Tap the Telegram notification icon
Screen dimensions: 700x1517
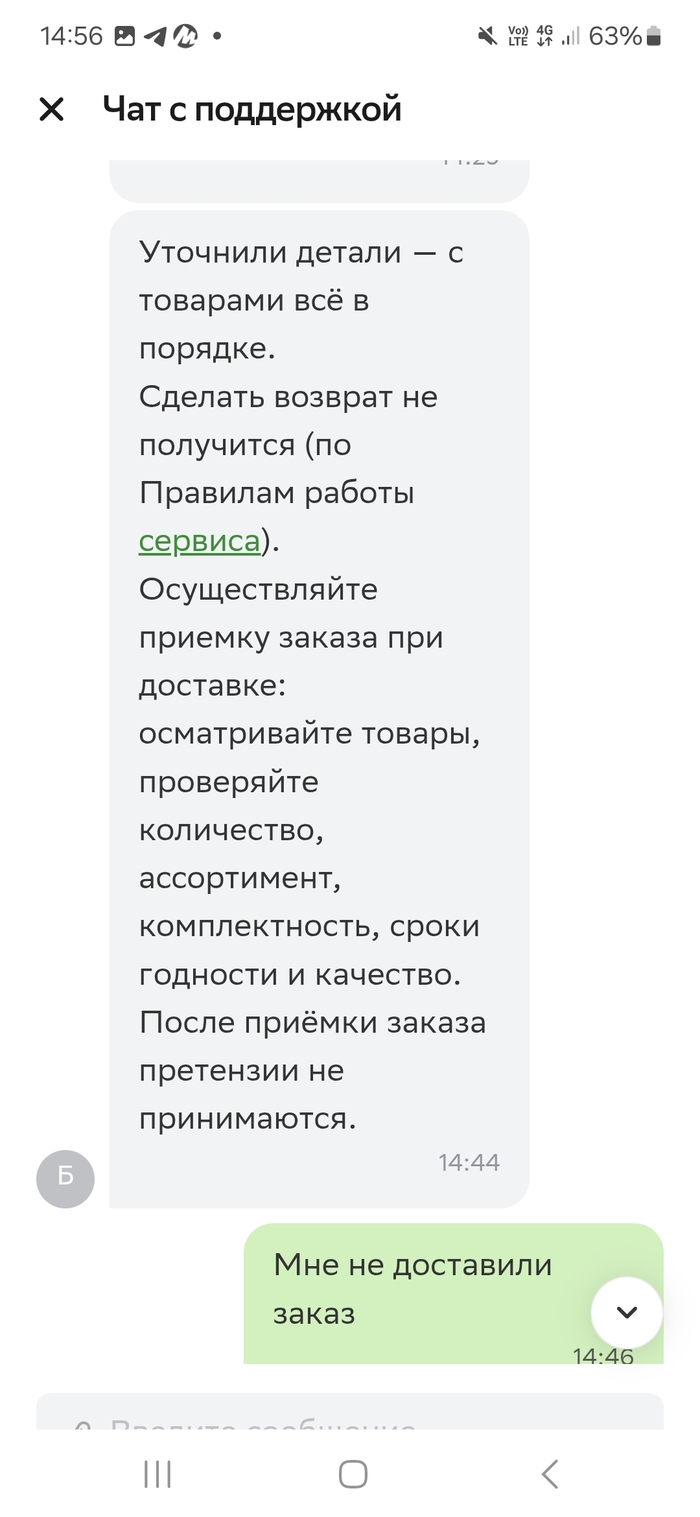pyautogui.click(x=155, y=37)
